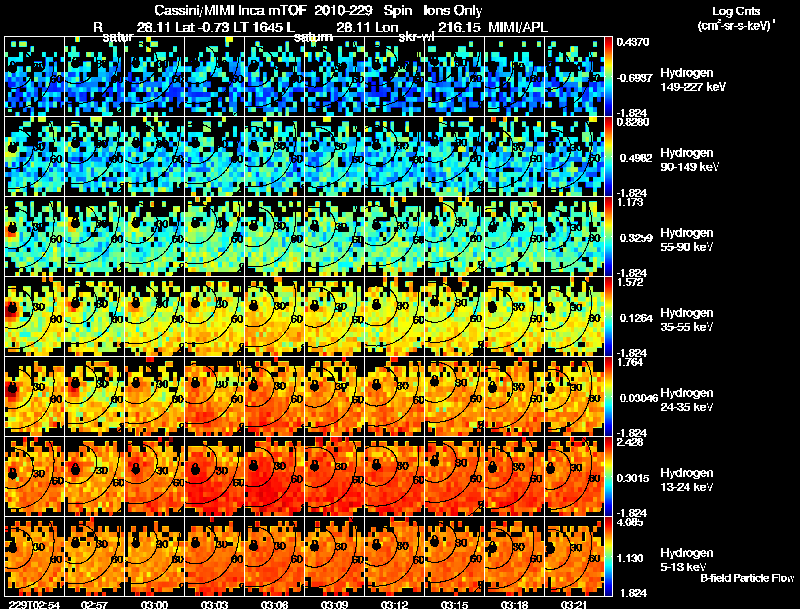Click the "0.4370" colorbar maximum value
Screen dimensions: 800x609
(633, 42)
